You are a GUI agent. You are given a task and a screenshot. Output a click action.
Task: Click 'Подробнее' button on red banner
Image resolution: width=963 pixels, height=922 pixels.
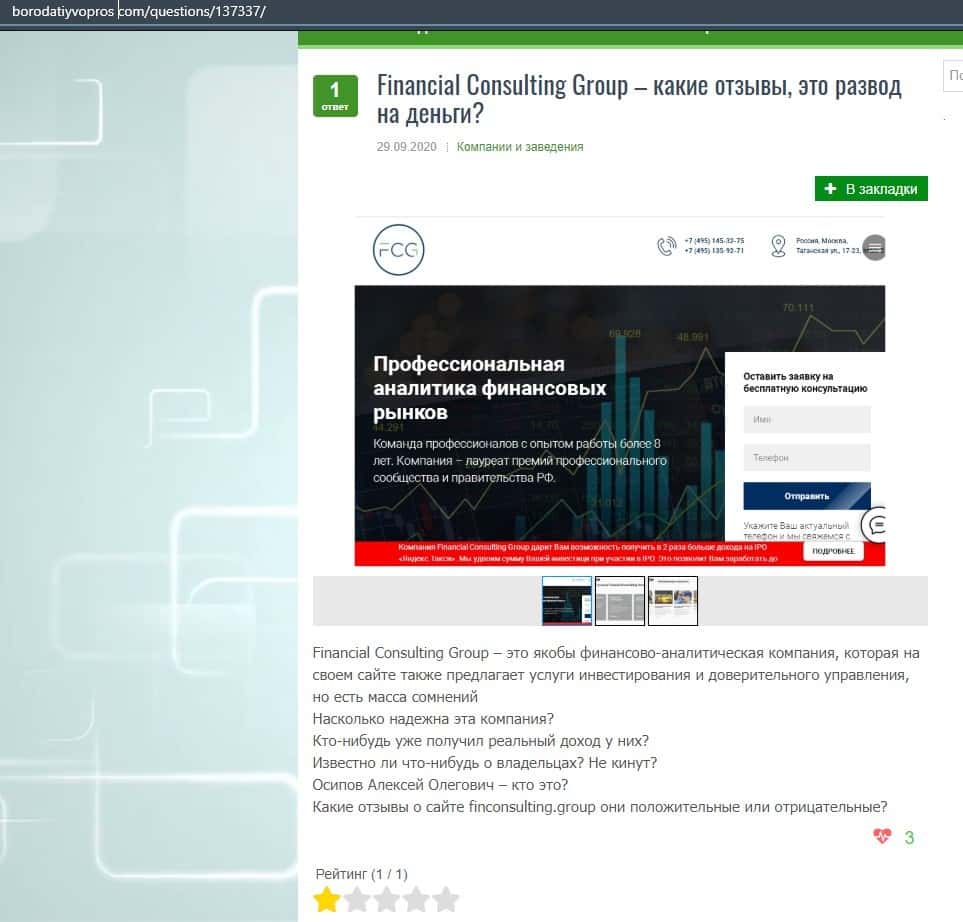click(x=833, y=551)
